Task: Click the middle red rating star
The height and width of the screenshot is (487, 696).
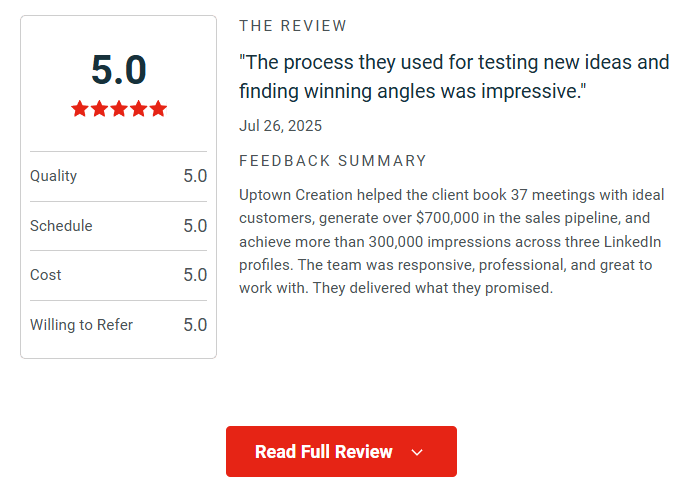Action: pyautogui.click(x=119, y=109)
